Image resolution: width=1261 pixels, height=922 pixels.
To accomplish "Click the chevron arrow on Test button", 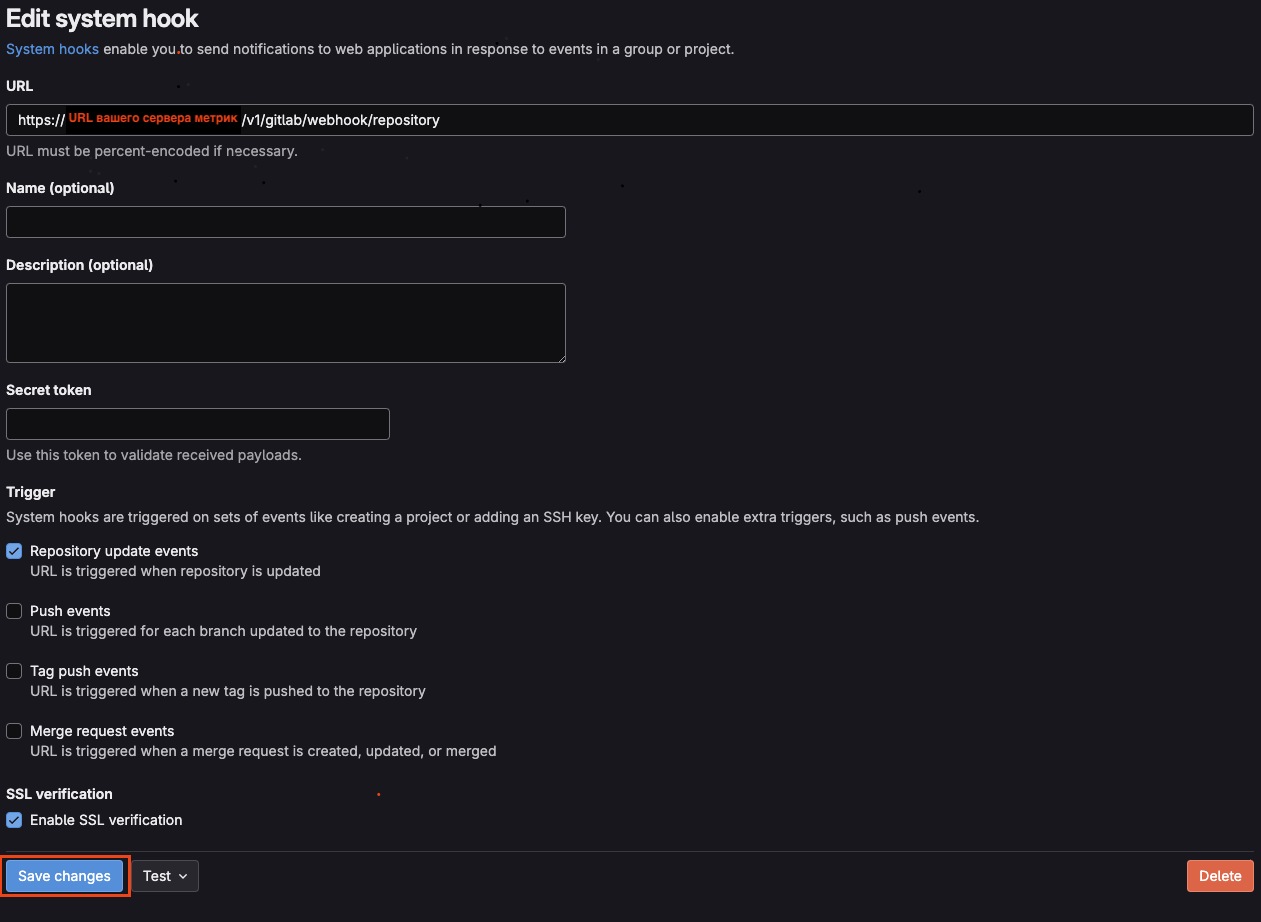I will pyautogui.click(x=183, y=877).
